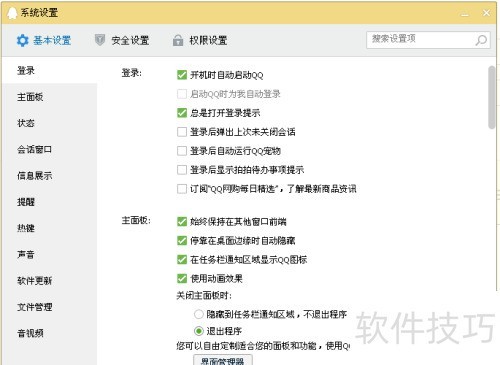Image resolution: width=500 pixels, height=365 pixels.
Task: Open 界面管理器 button
Action: coord(223,360)
